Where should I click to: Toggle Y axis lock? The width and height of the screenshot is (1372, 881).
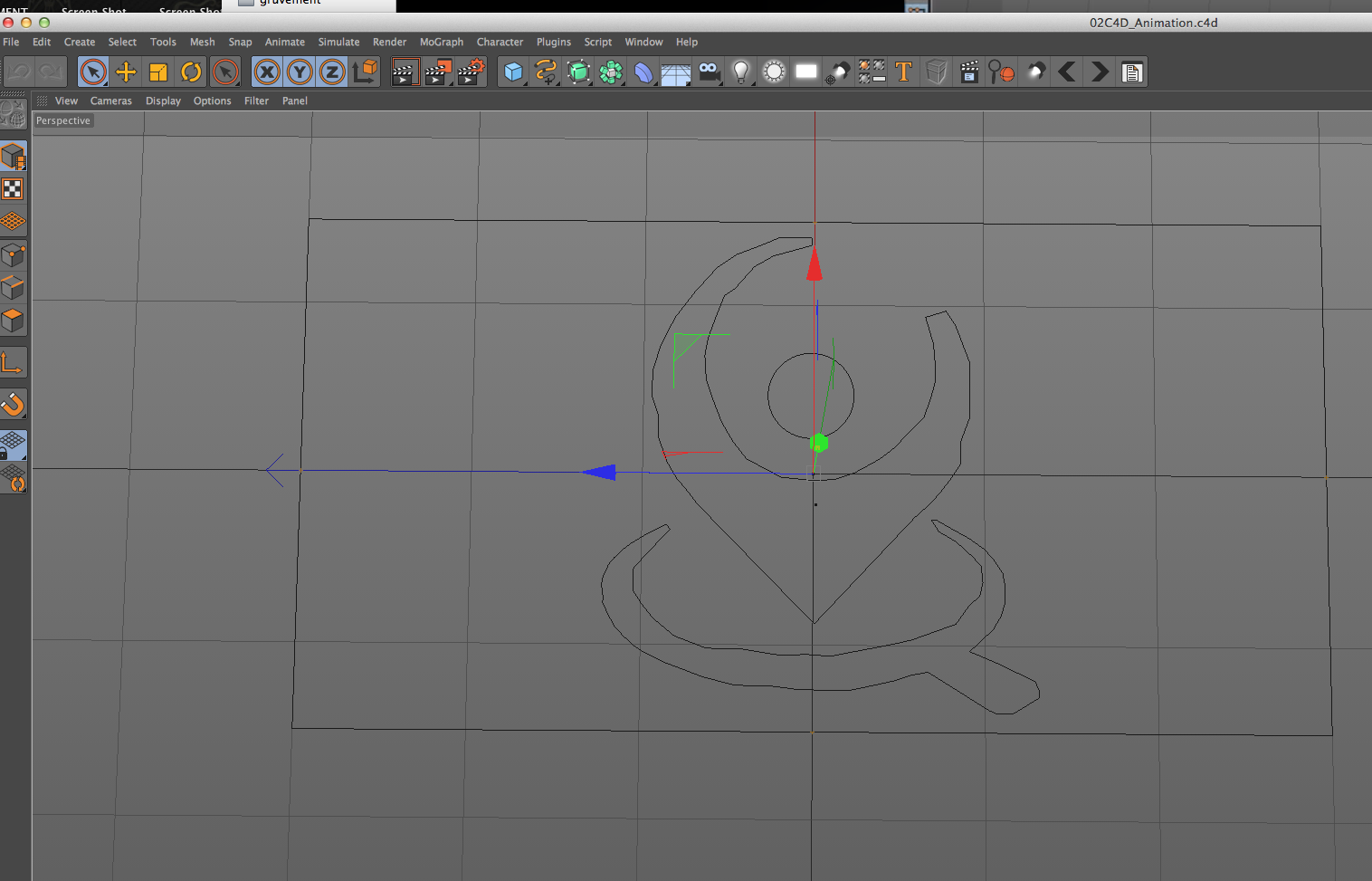[300, 72]
